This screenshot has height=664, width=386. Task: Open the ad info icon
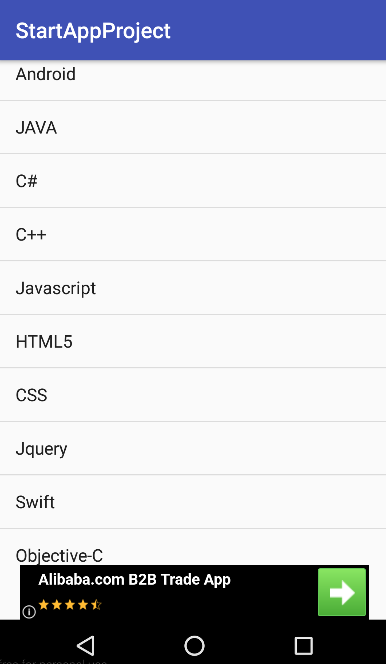(29, 611)
